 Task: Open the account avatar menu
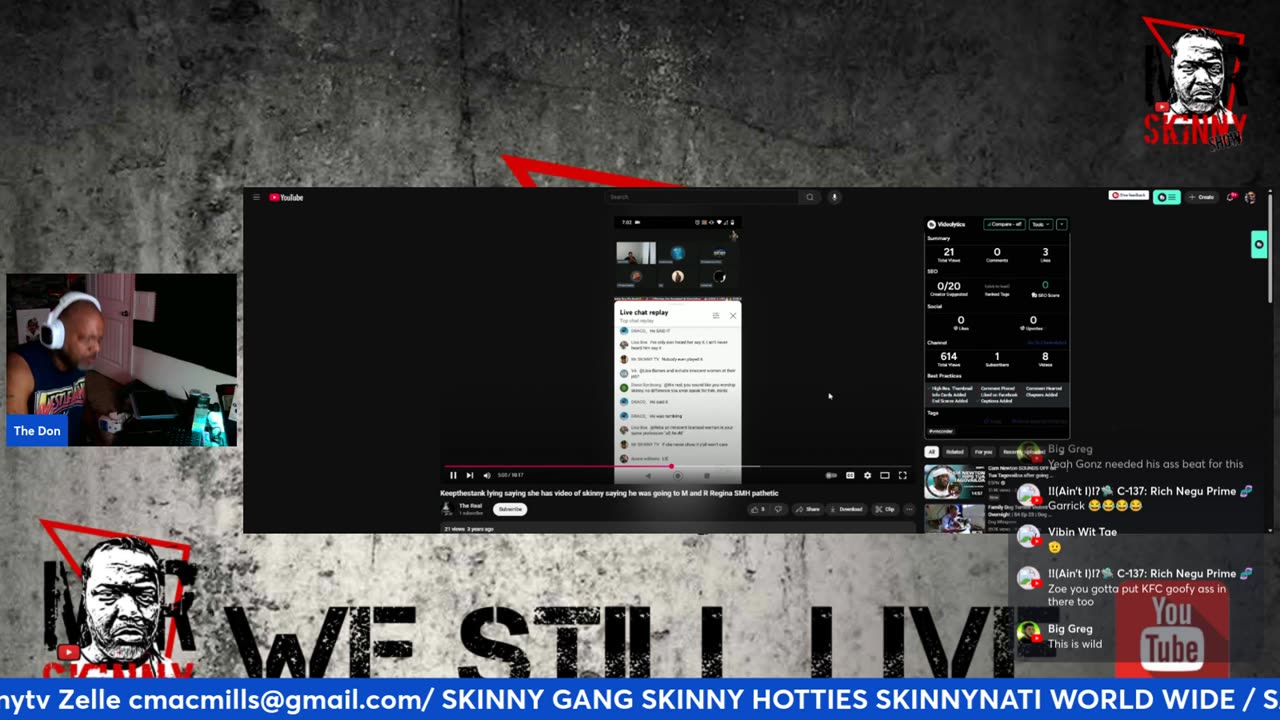click(1250, 197)
